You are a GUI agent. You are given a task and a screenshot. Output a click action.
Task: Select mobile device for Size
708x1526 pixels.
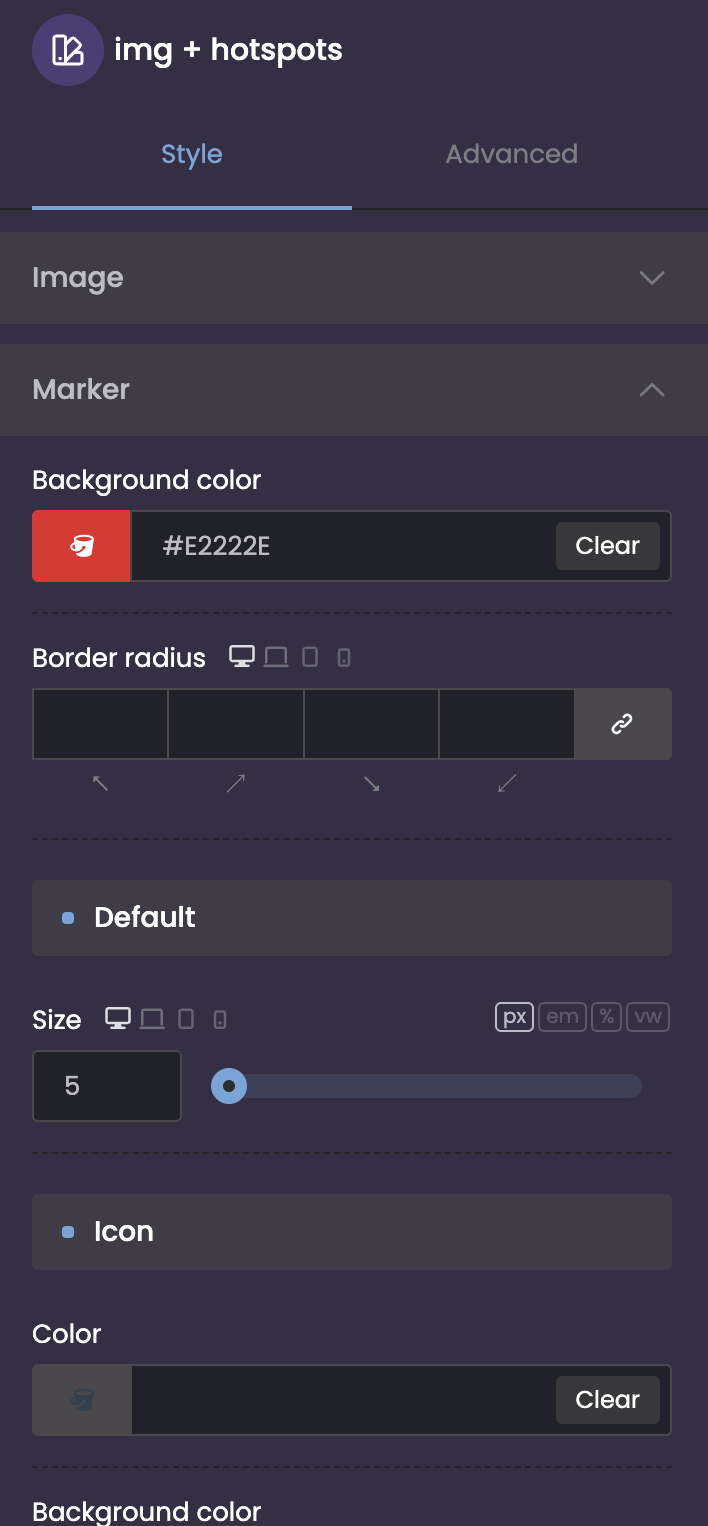(220, 1020)
